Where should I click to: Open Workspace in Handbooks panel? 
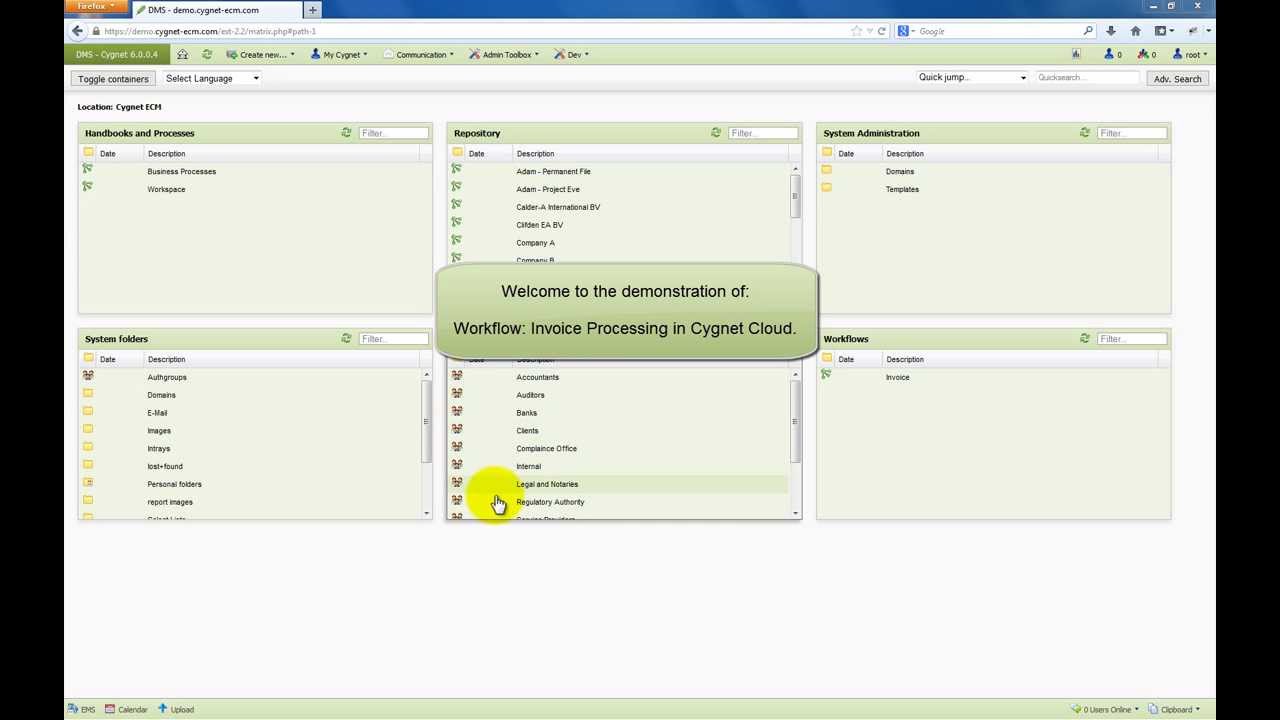[x=166, y=189]
